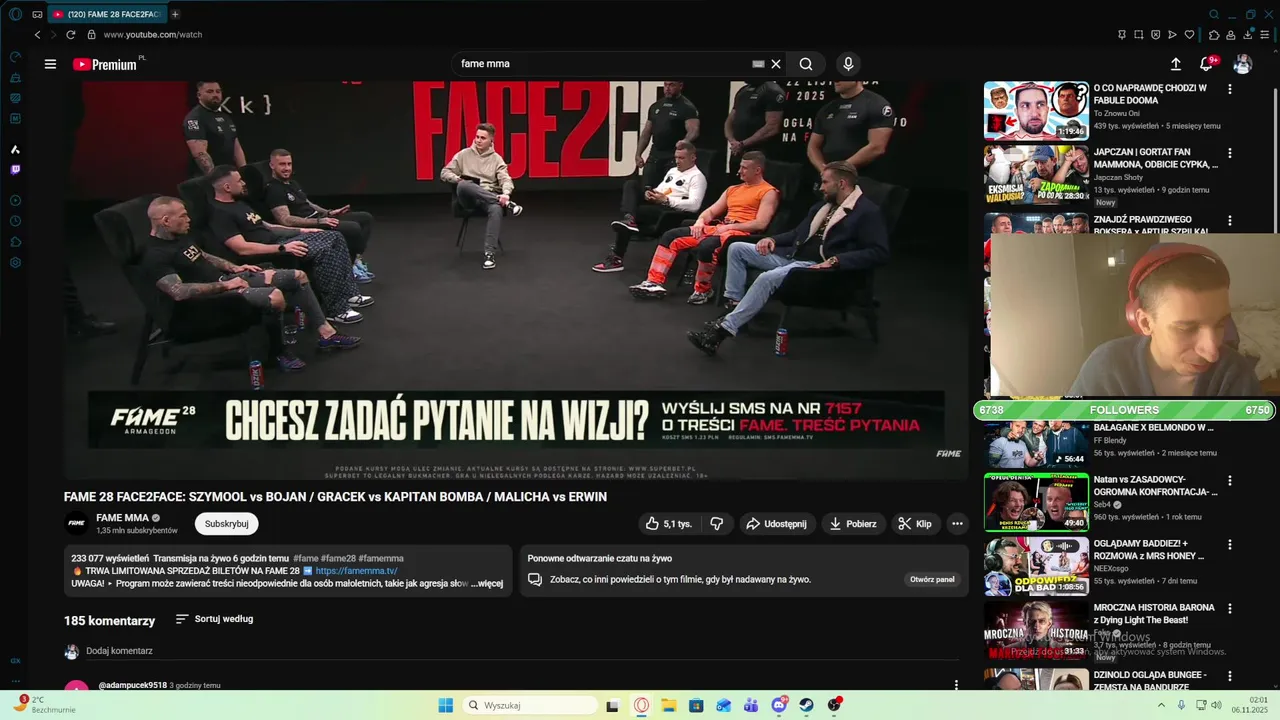Viewport: 1280px width, 720px height.
Task: Open options for 'OGLĄDAMY BADDIEZ!' video
Action: pos(1230,544)
